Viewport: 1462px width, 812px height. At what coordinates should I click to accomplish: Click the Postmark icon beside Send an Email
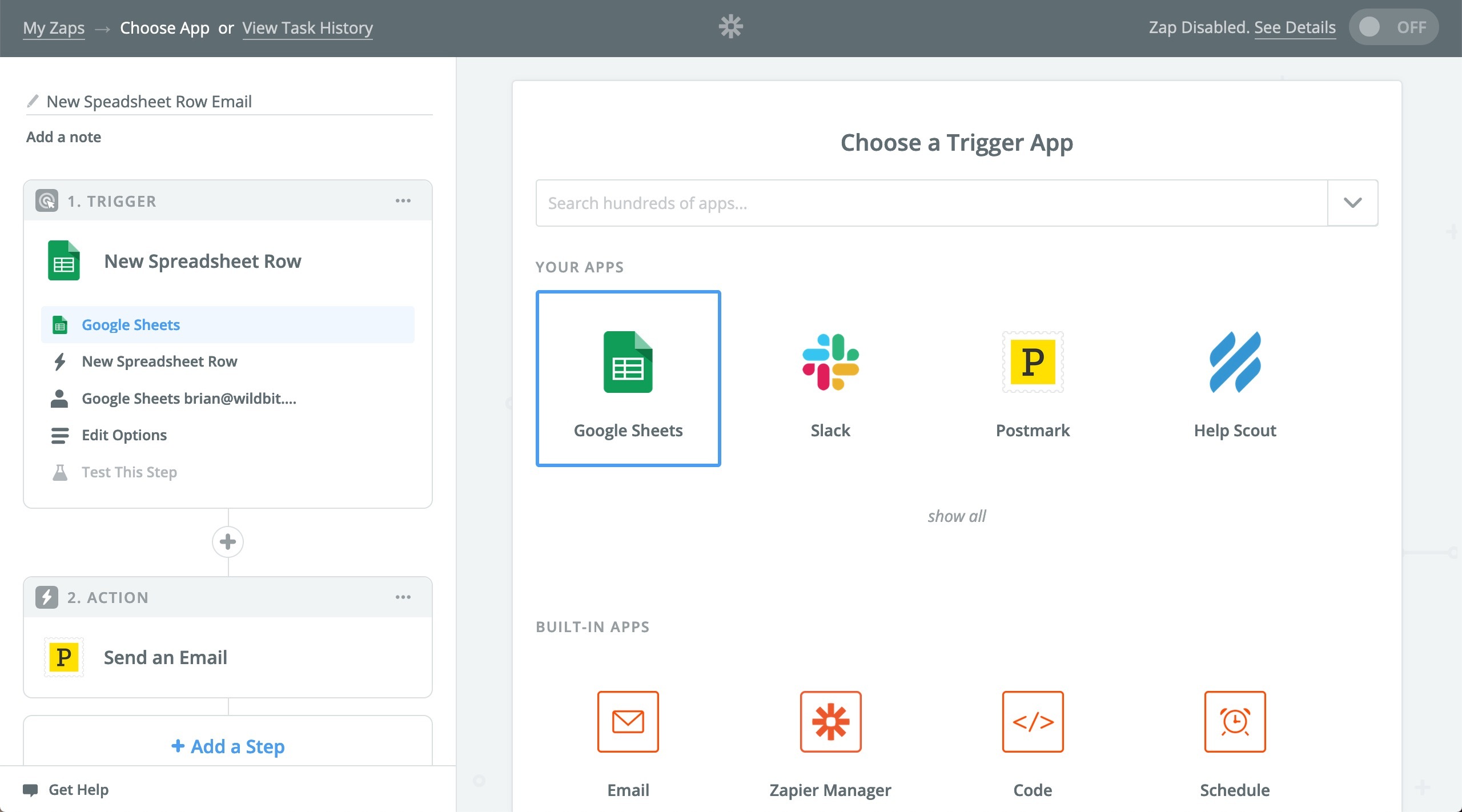[64, 657]
